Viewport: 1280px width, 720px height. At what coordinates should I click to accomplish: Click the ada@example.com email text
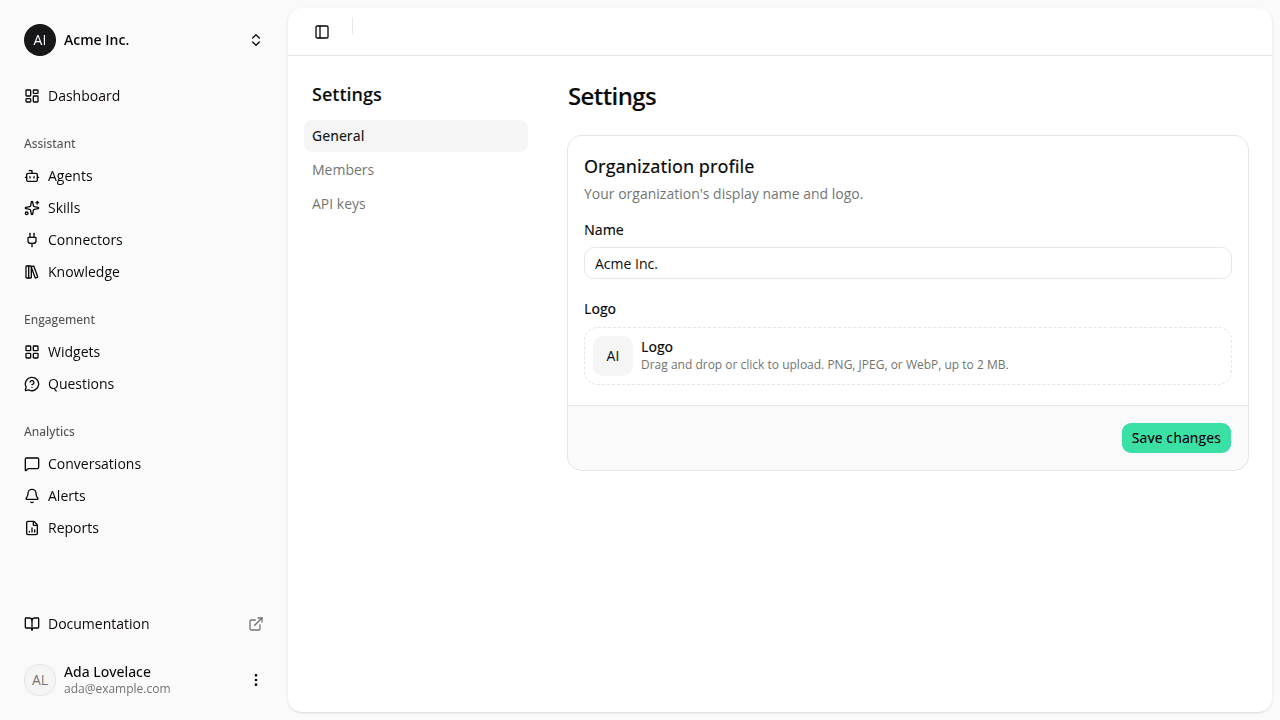point(117,689)
